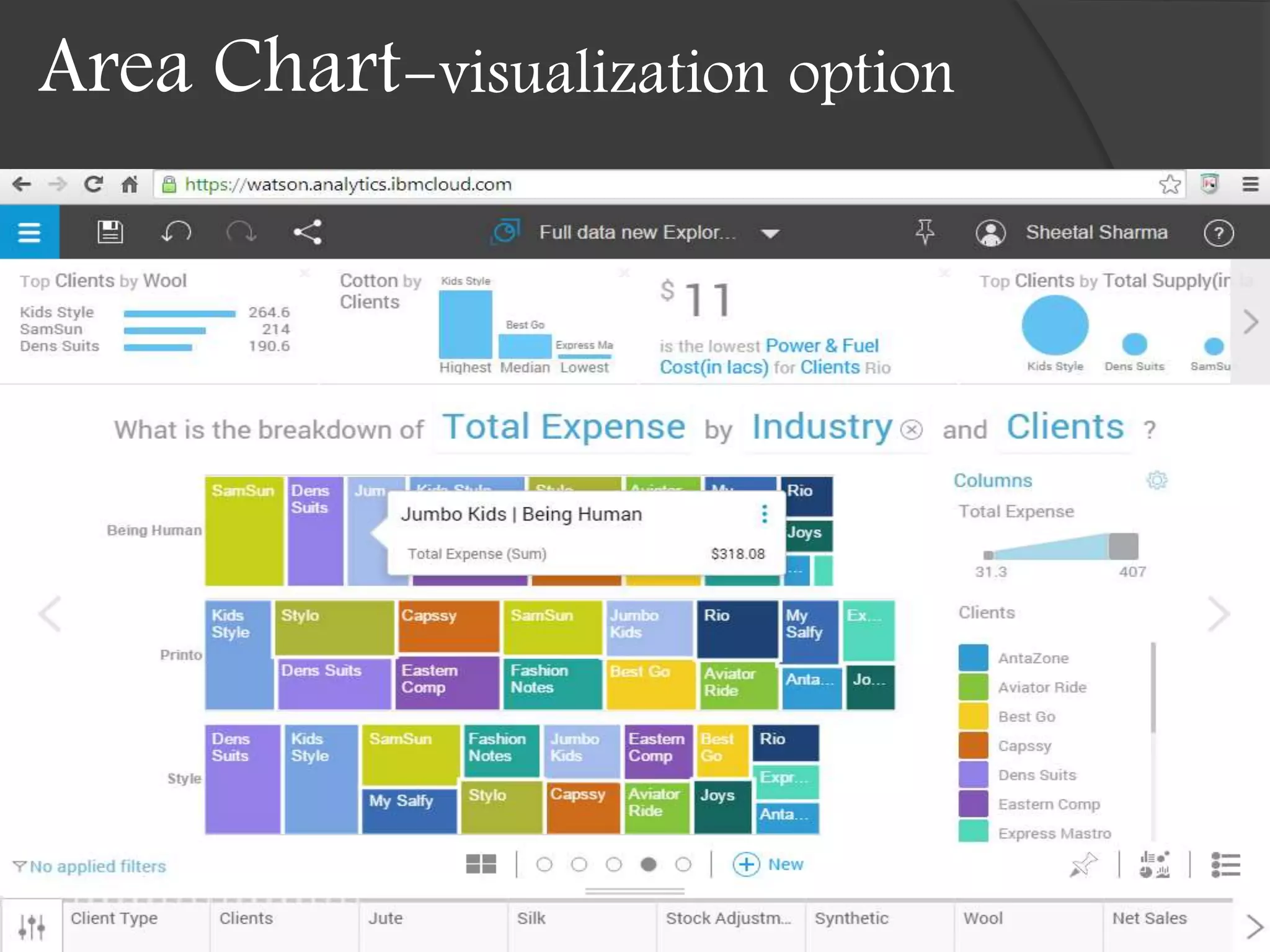Expand the exploration title dropdown arrow

pyautogui.click(x=770, y=234)
